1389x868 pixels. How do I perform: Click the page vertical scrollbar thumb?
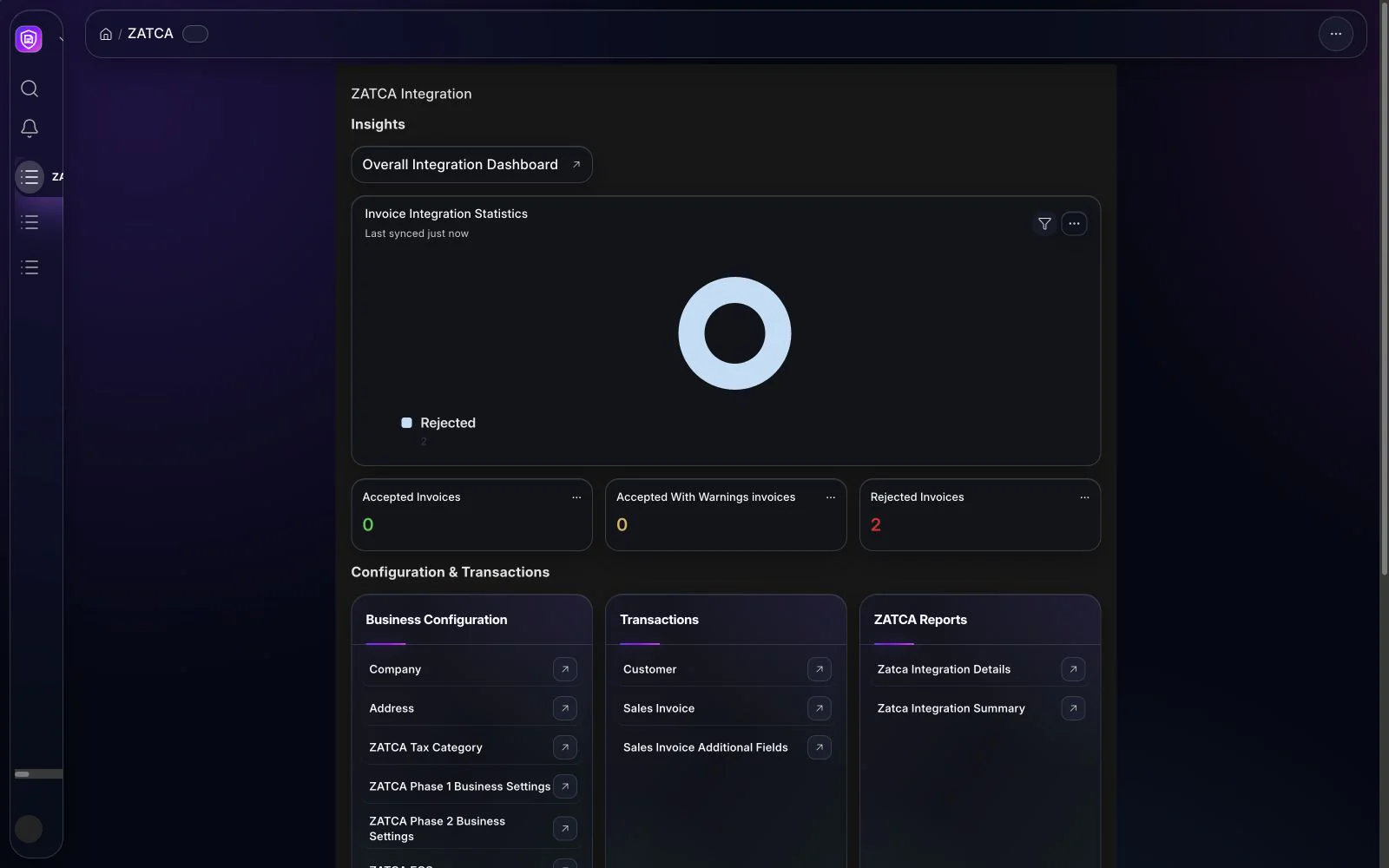[1384, 288]
